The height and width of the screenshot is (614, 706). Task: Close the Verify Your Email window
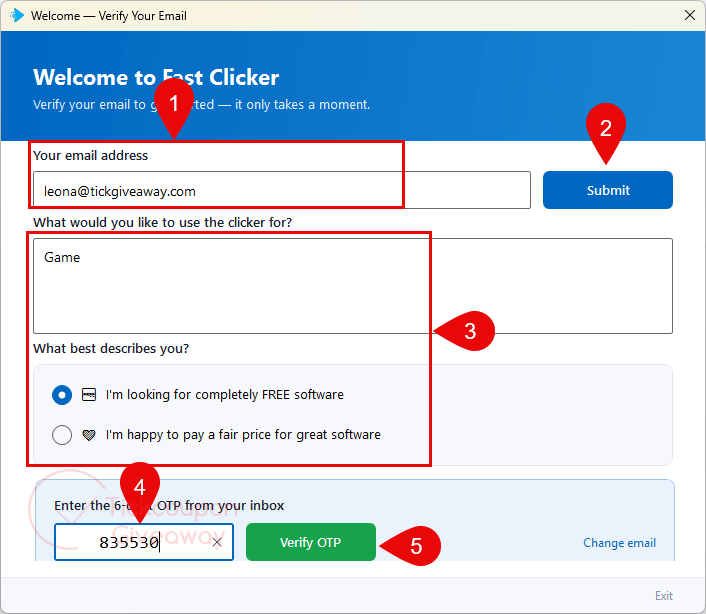(x=689, y=15)
